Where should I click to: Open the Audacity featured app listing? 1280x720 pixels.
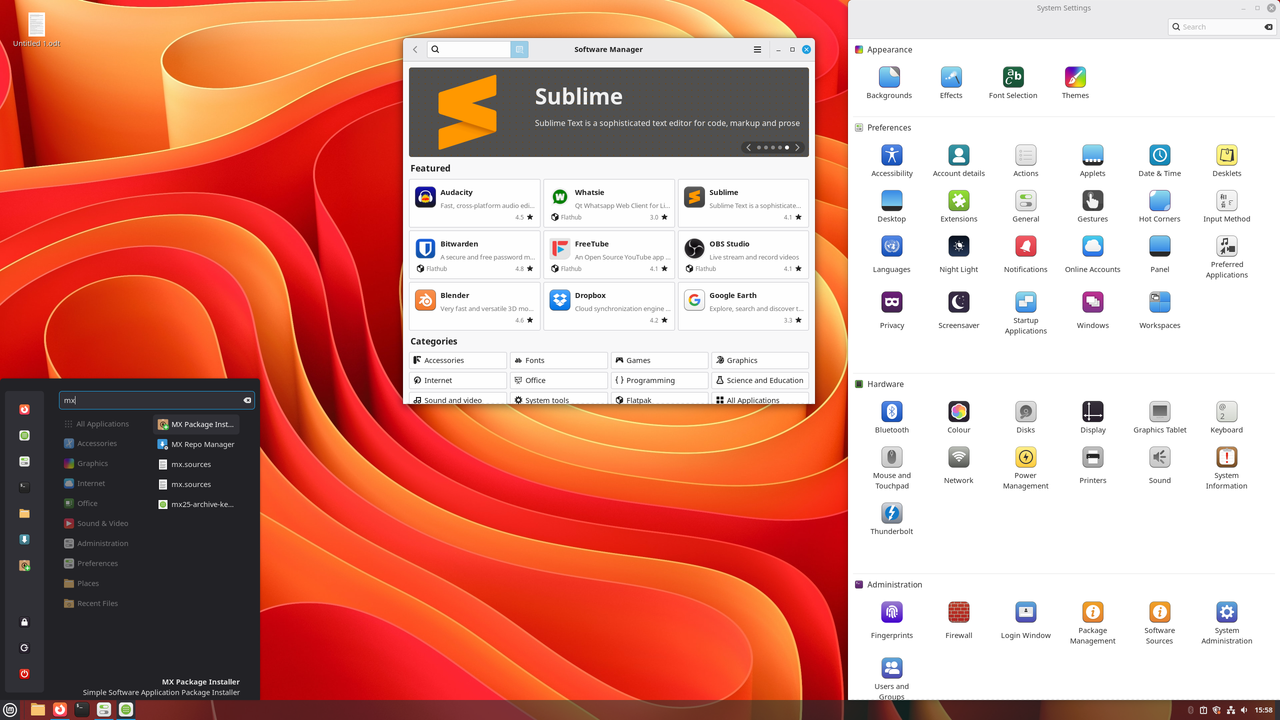click(474, 201)
